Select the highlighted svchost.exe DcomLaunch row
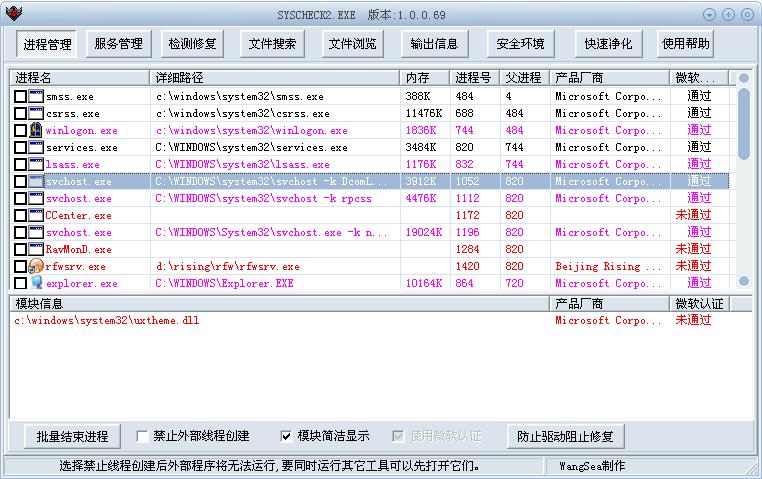The width and height of the screenshot is (762, 479). (369, 181)
